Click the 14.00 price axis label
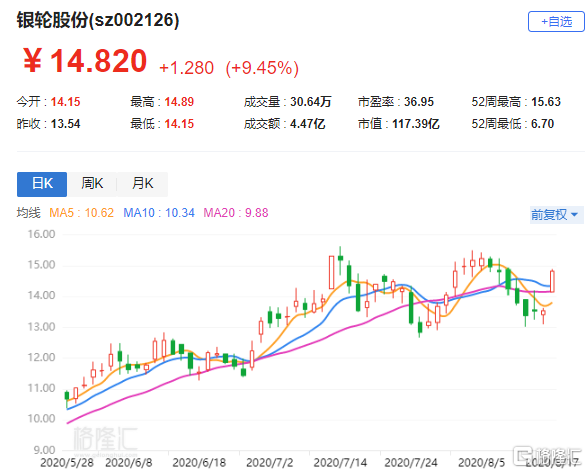The image size is (588, 473). [x=41, y=296]
